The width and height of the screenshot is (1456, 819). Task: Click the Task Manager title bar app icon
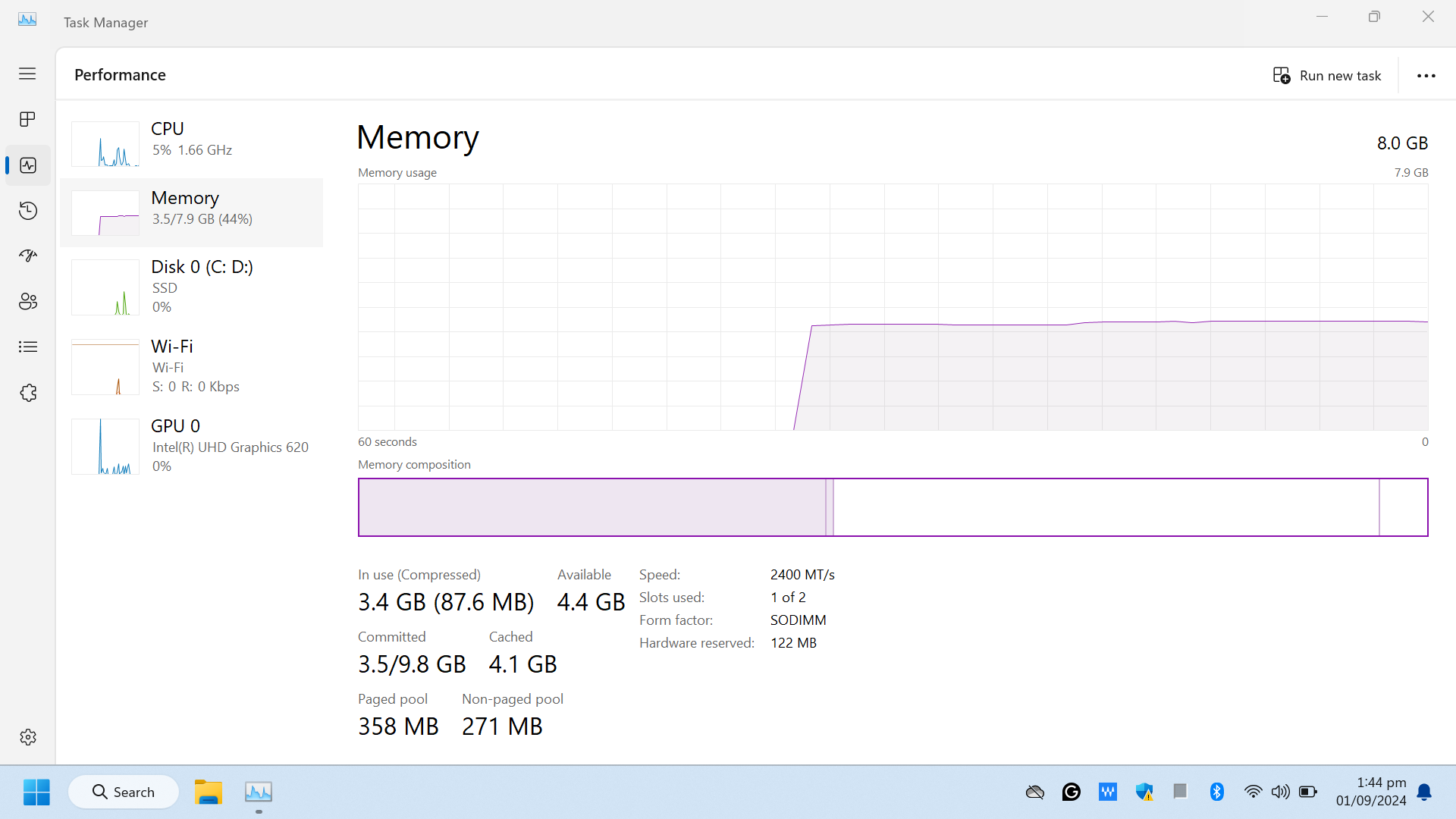pos(27,20)
